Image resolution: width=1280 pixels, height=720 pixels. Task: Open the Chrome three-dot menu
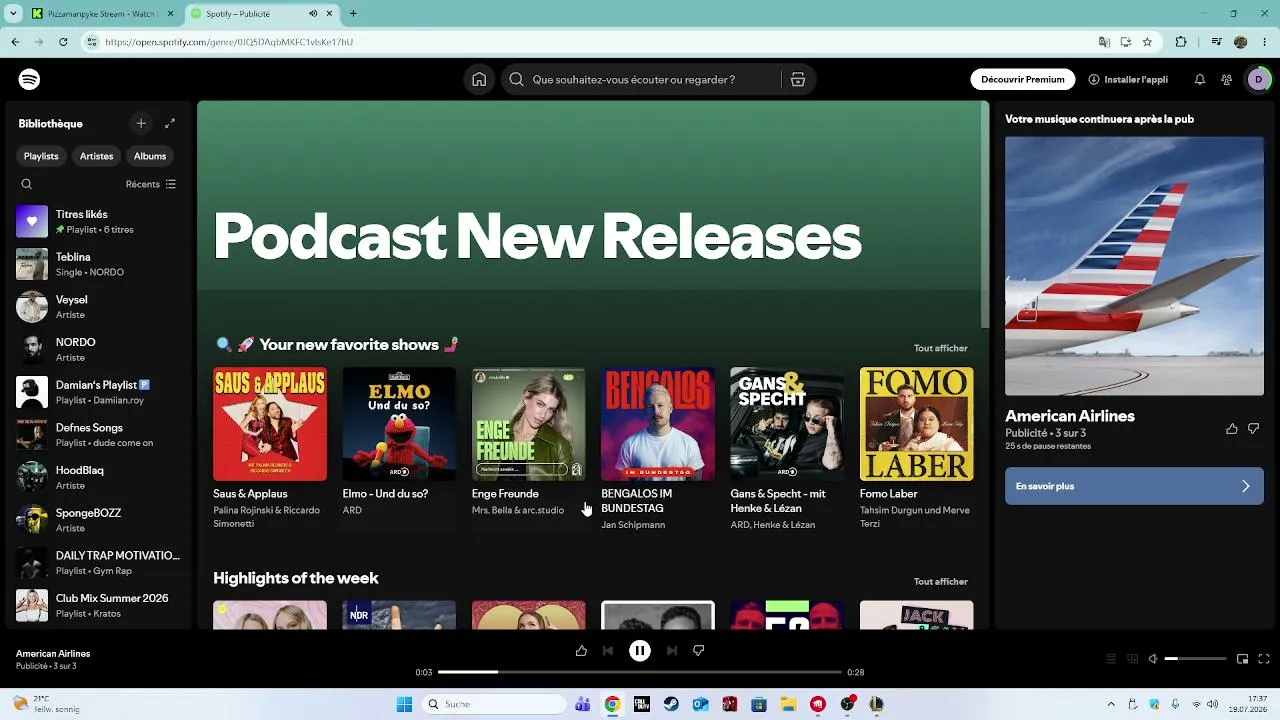(x=1264, y=42)
